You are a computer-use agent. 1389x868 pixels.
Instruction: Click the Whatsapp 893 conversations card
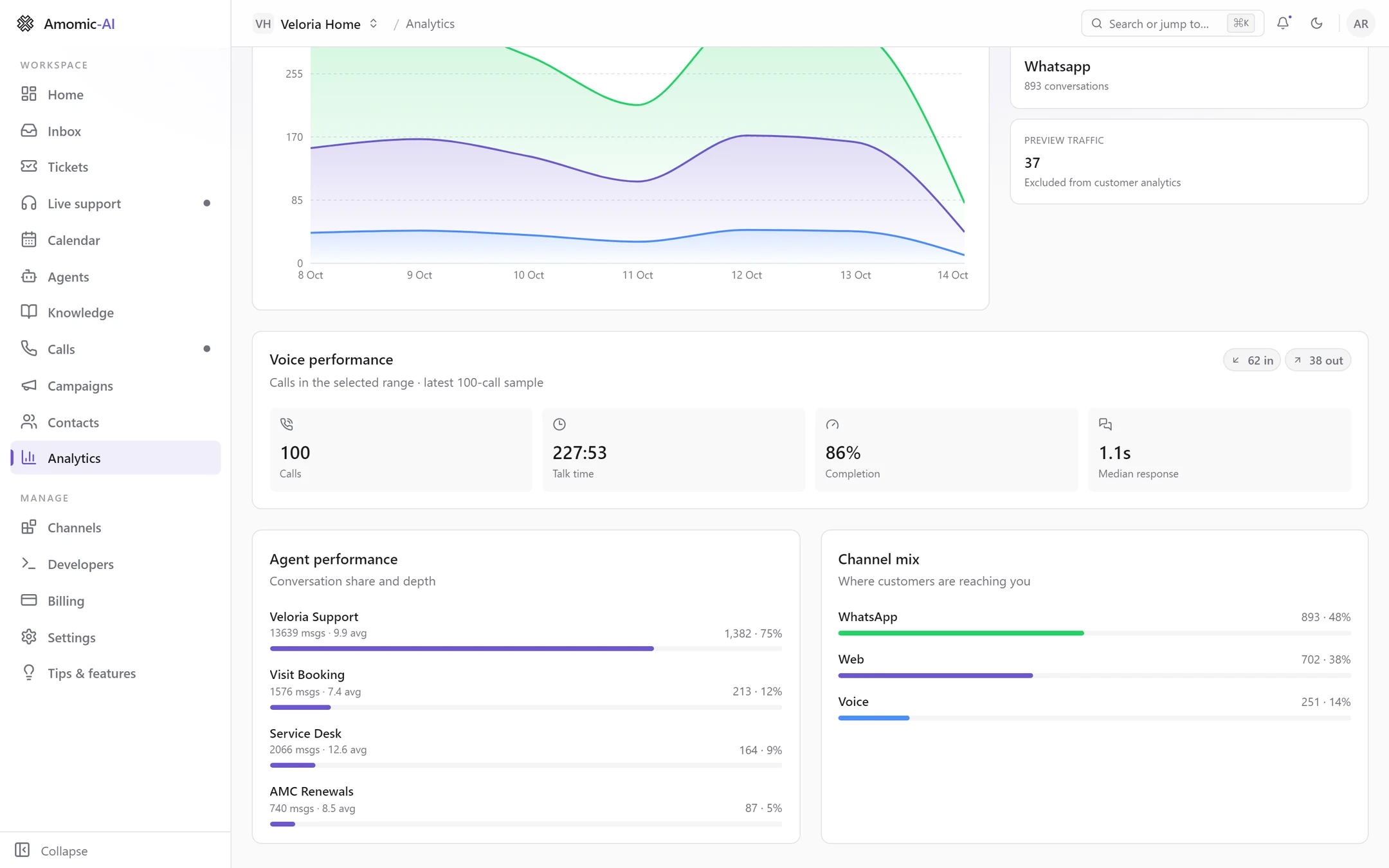click(x=1189, y=77)
